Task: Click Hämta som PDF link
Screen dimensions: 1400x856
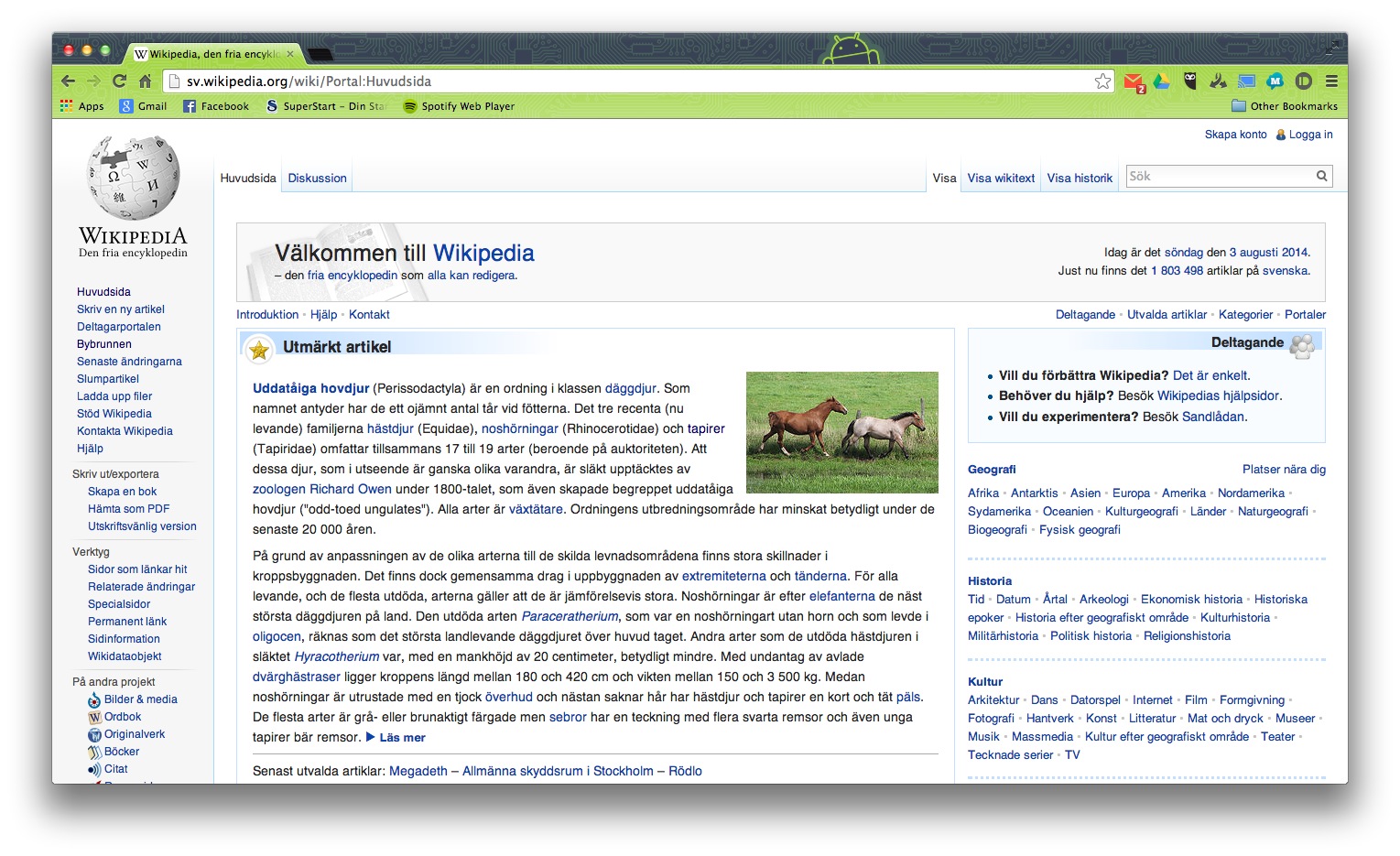Action: click(x=128, y=509)
